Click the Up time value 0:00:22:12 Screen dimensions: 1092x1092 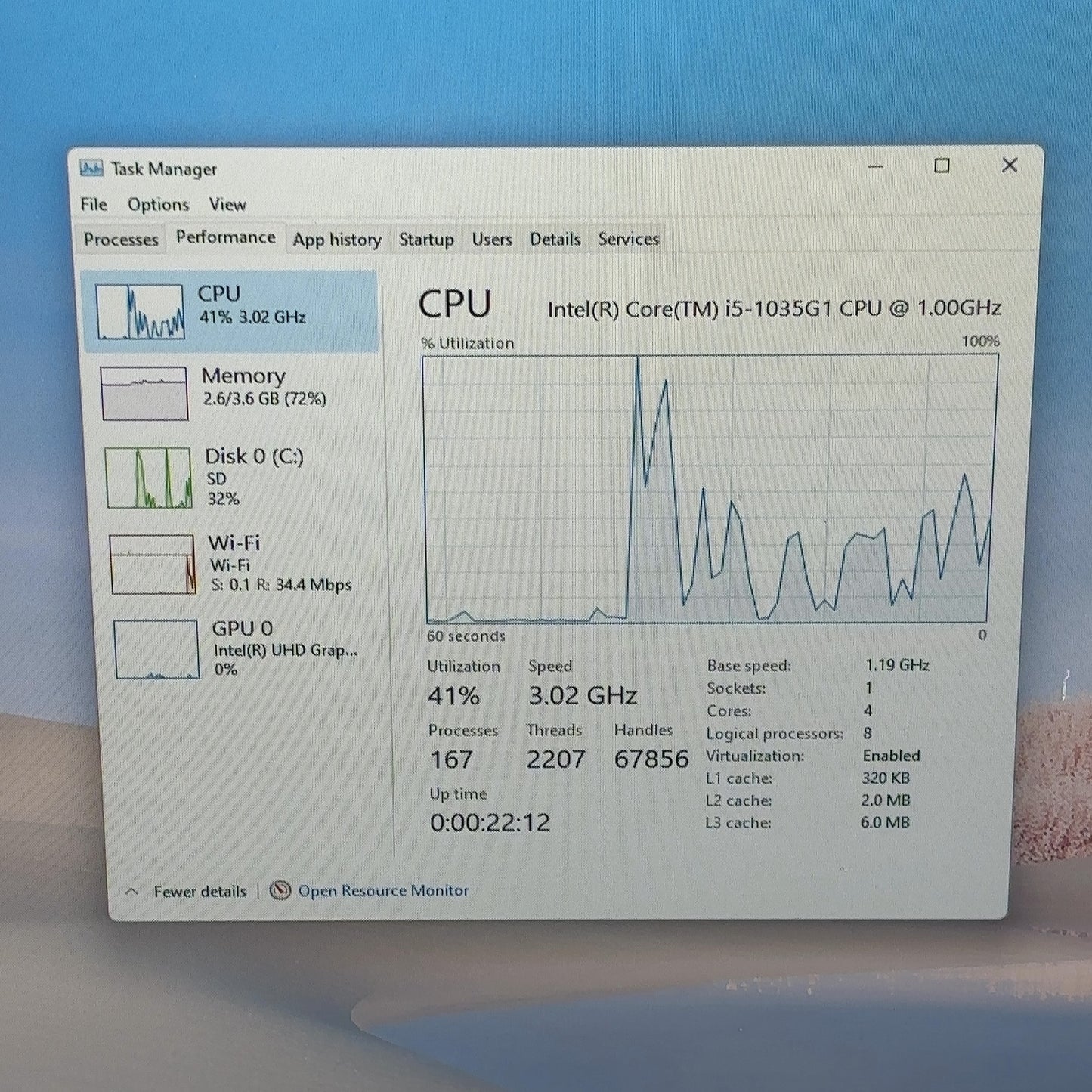pyautogui.click(x=490, y=822)
